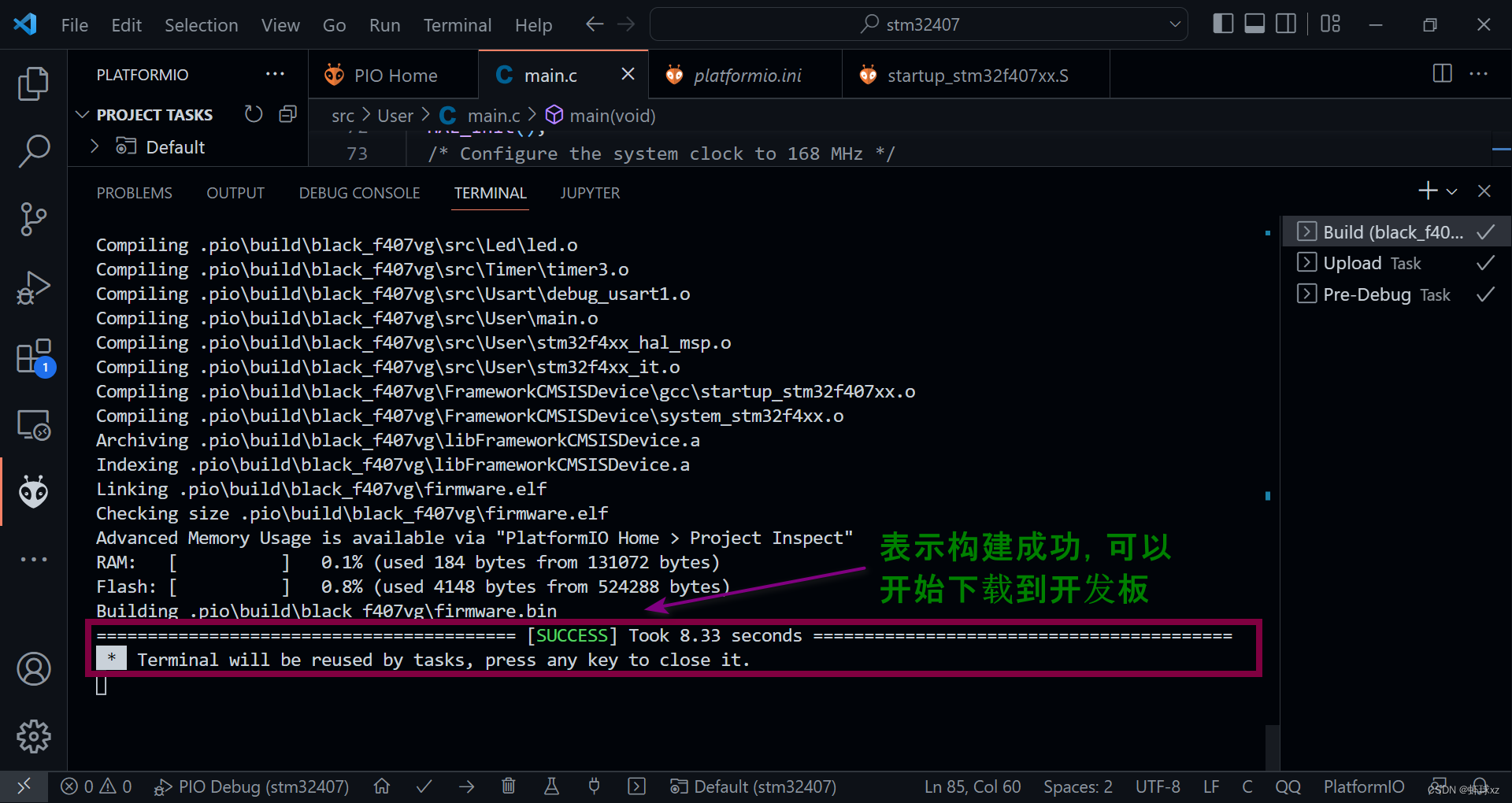Open the Explorer view in activity bar

coord(33,83)
